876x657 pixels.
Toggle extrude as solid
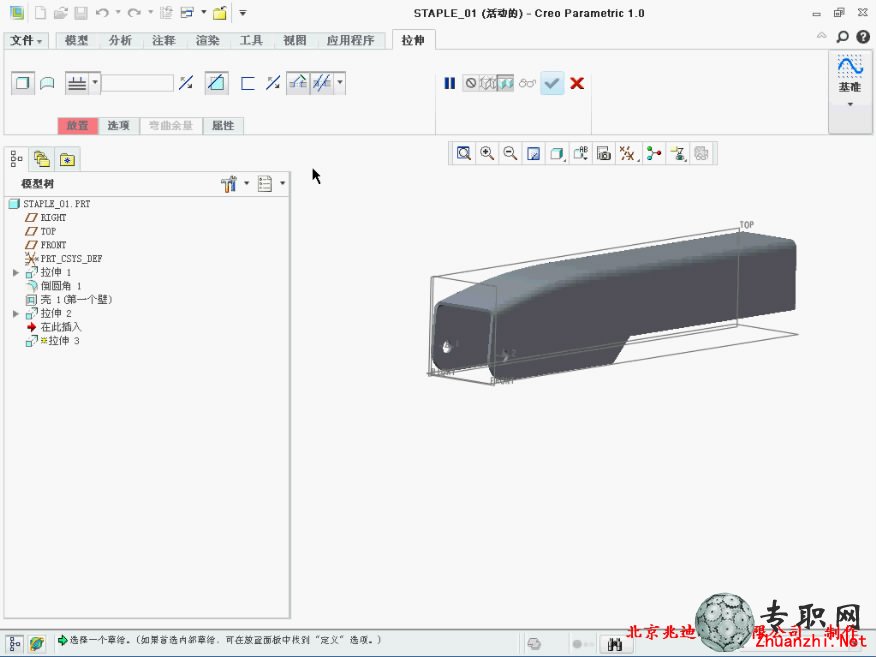pos(23,83)
